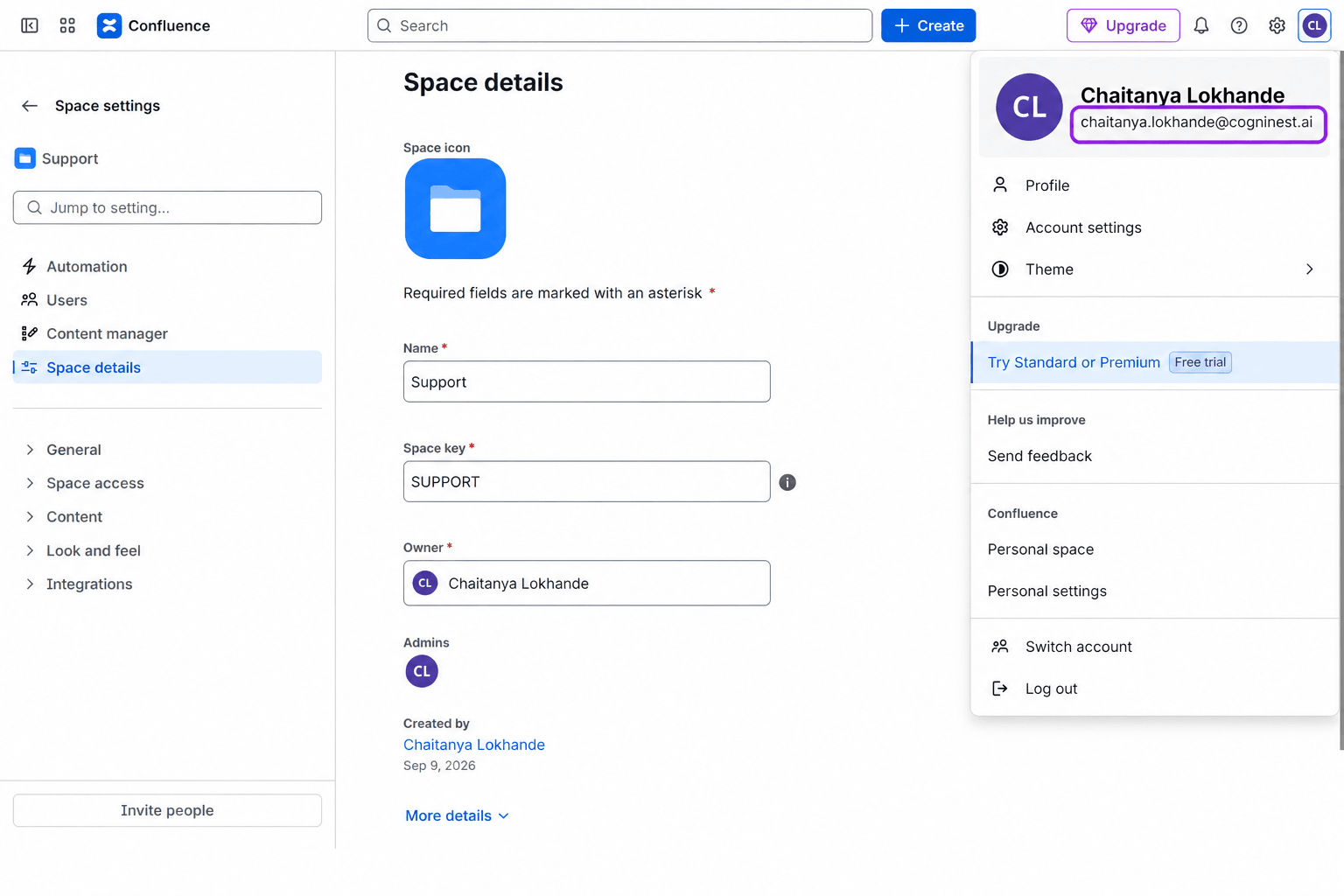The width and height of the screenshot is (1344, 896).
Task: Open Users in the space settings sidebar
Action: tap(167, 300)
